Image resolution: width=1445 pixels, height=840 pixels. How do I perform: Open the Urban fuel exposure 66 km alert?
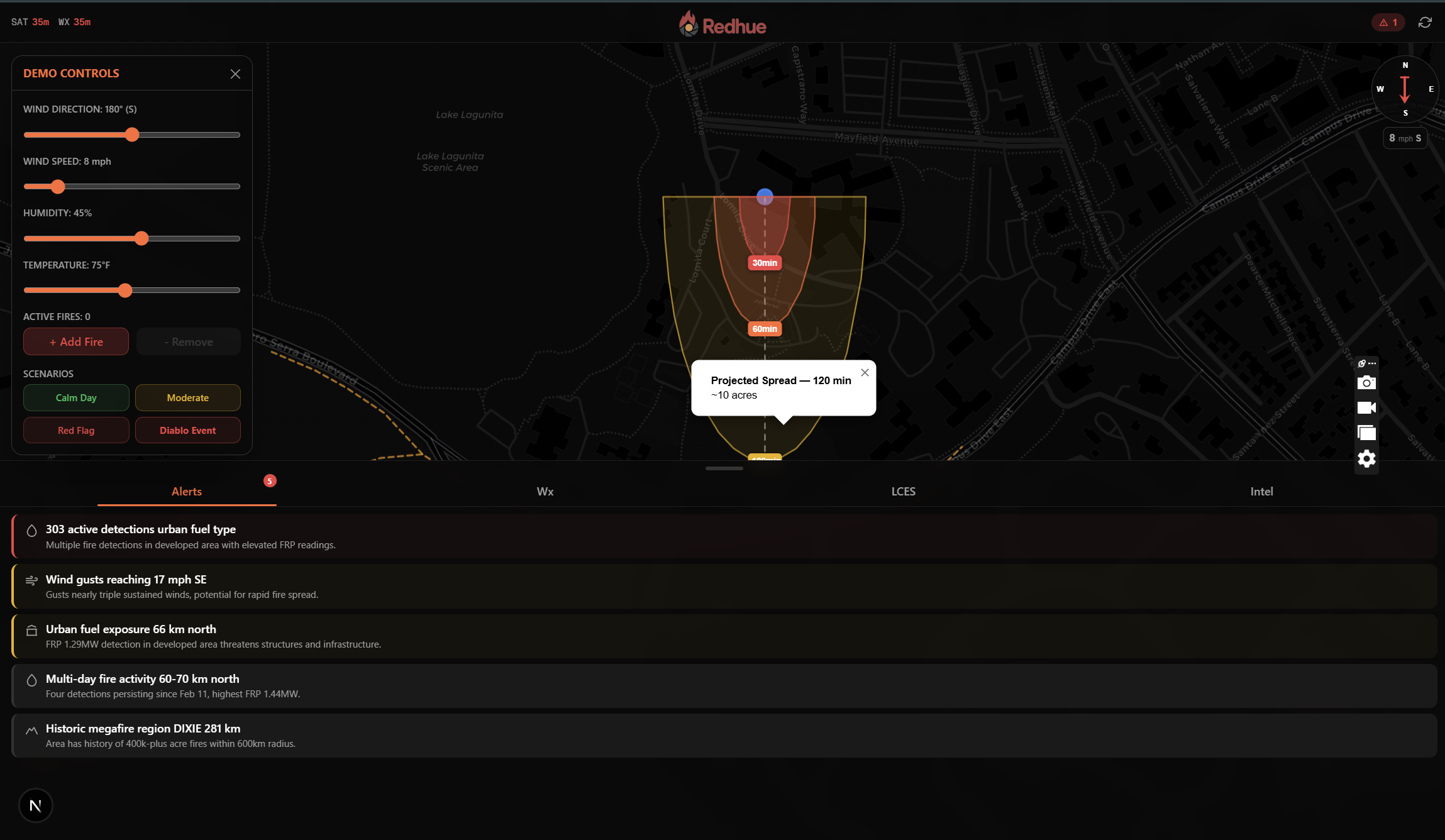point(724,636)
